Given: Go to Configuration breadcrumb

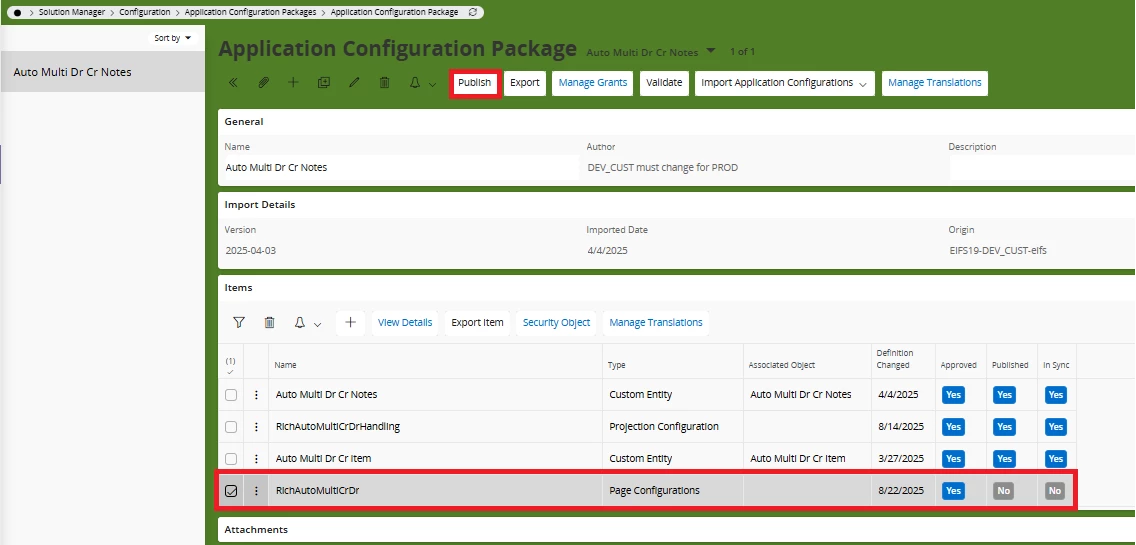Looking at the screenshot, I should tap(145, 12).
